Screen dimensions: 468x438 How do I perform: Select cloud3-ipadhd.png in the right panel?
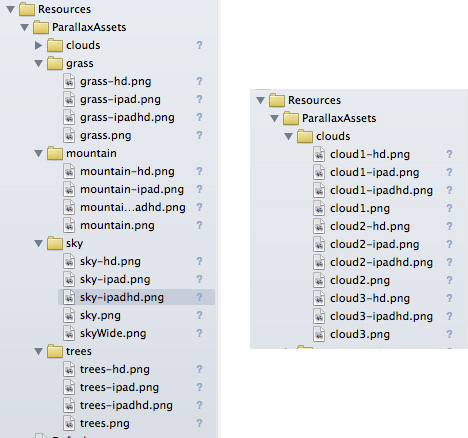[381, 316]
